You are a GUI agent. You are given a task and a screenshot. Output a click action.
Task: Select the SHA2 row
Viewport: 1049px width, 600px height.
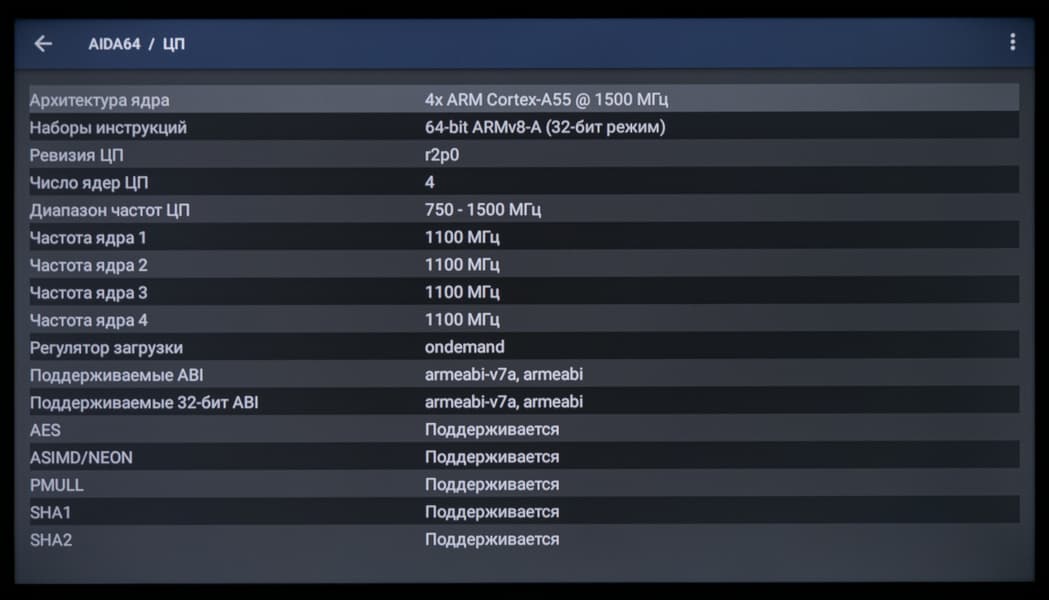pos(524,540)
